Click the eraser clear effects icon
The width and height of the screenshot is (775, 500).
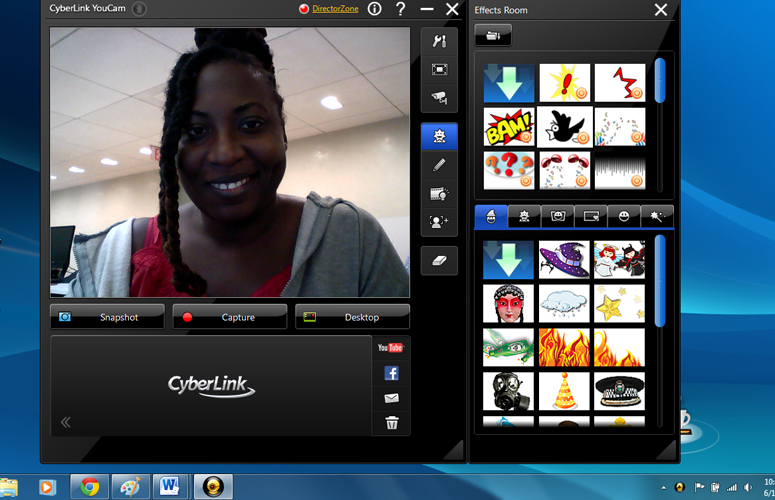(x=439, y=260)
